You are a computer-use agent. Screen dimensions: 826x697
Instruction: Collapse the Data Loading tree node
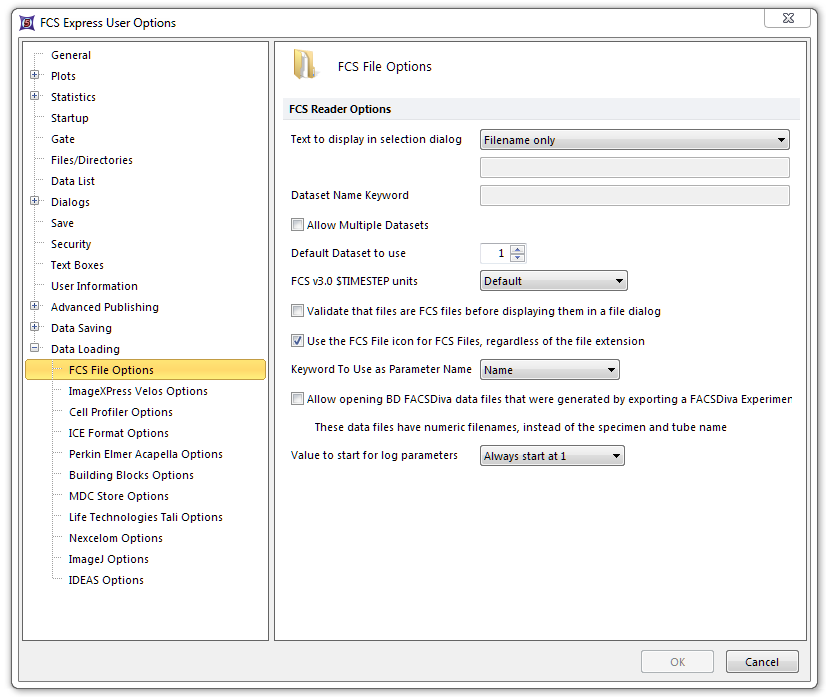(35, 349)
